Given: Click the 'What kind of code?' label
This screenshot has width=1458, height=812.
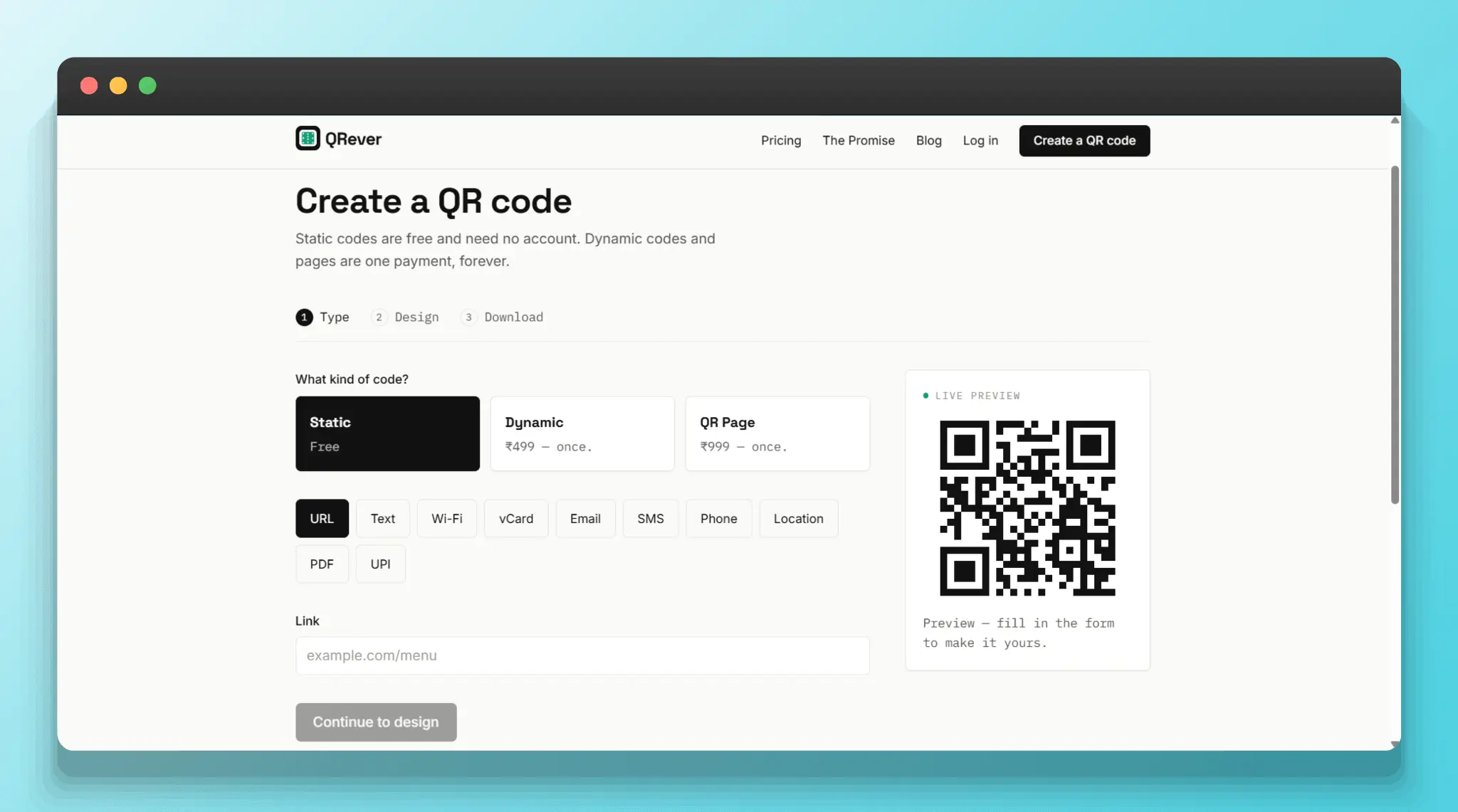Looking at the screenshot, I should click(x=352, y=379).
